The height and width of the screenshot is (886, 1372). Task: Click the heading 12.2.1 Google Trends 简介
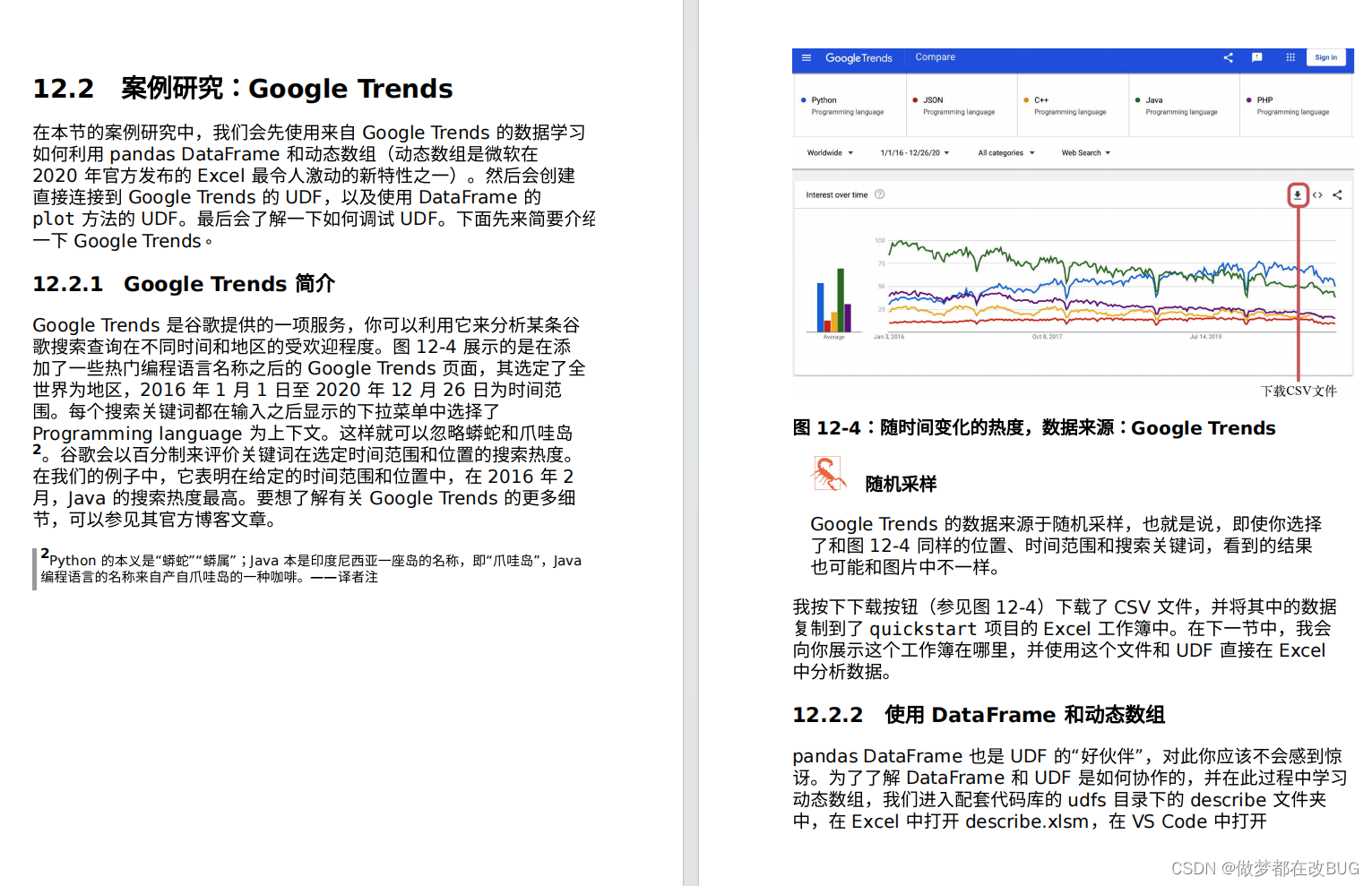coord(184,284)
